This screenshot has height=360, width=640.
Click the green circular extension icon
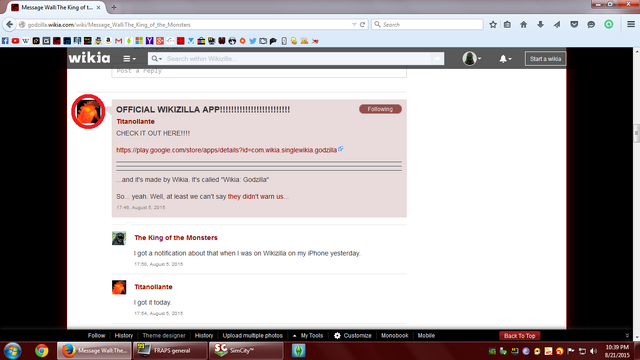click(x=609, y=24)
